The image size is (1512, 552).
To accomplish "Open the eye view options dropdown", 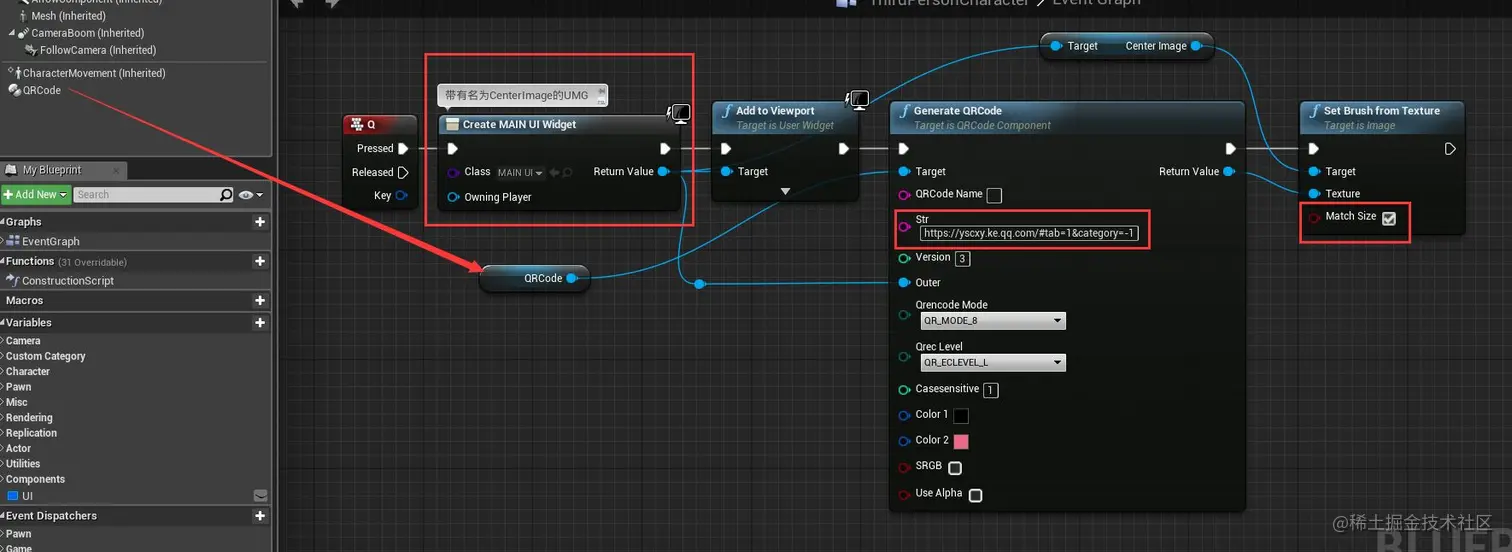I will point(252,195).
